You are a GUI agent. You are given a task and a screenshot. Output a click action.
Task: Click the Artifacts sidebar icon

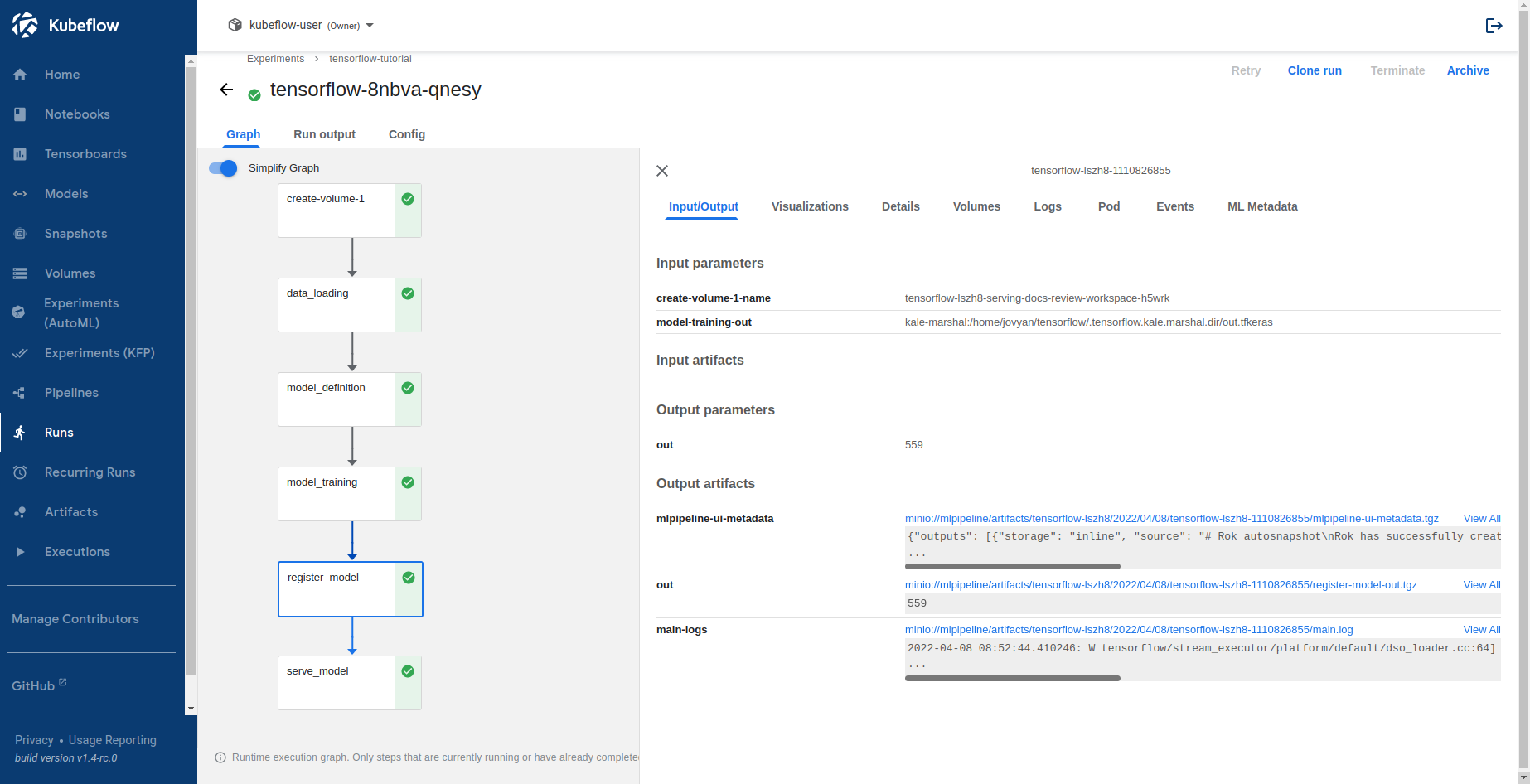[x=20, y=512]
